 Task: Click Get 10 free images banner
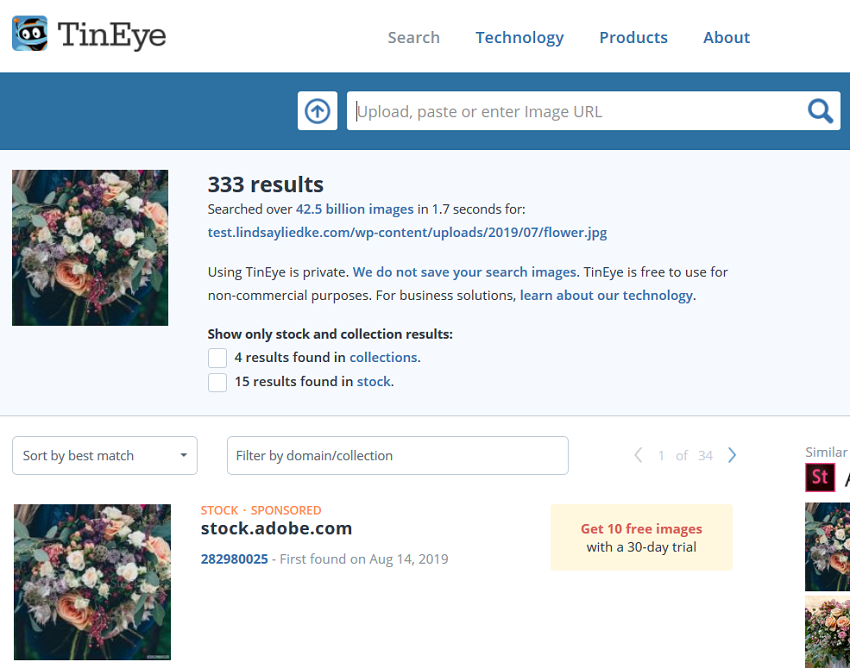641,537
